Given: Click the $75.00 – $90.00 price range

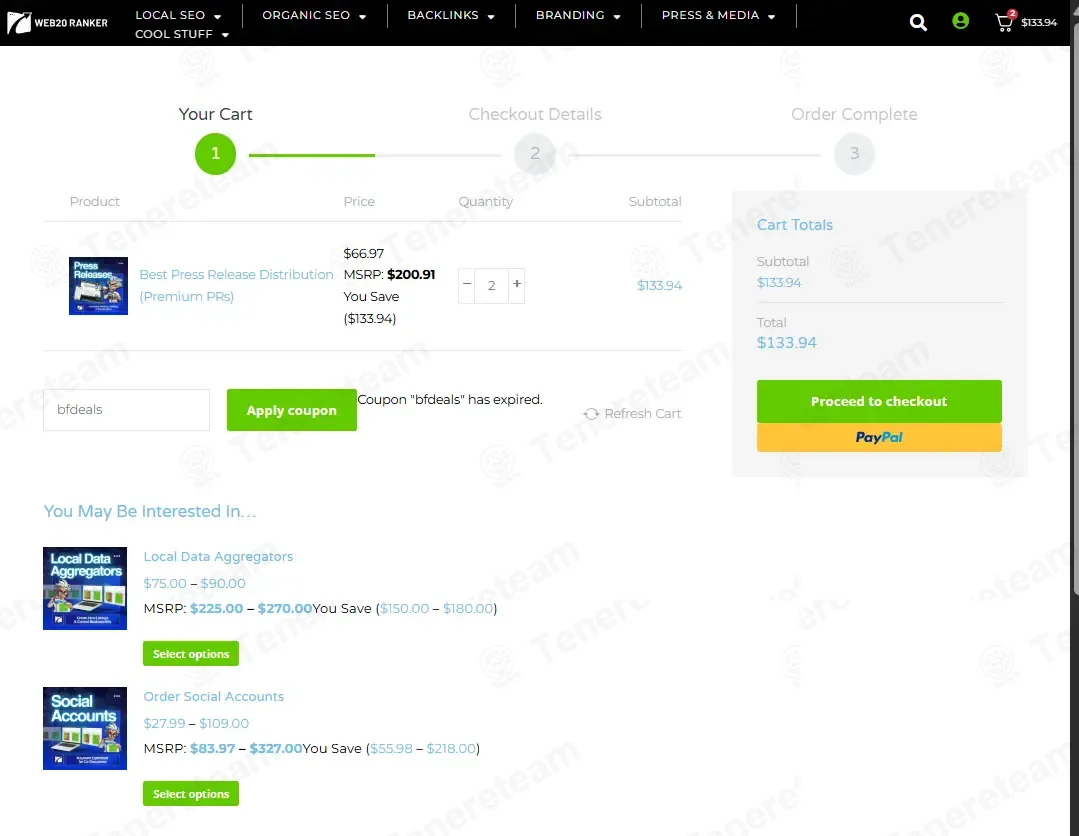Looking at the screenshot, I should tap(194, 583).
